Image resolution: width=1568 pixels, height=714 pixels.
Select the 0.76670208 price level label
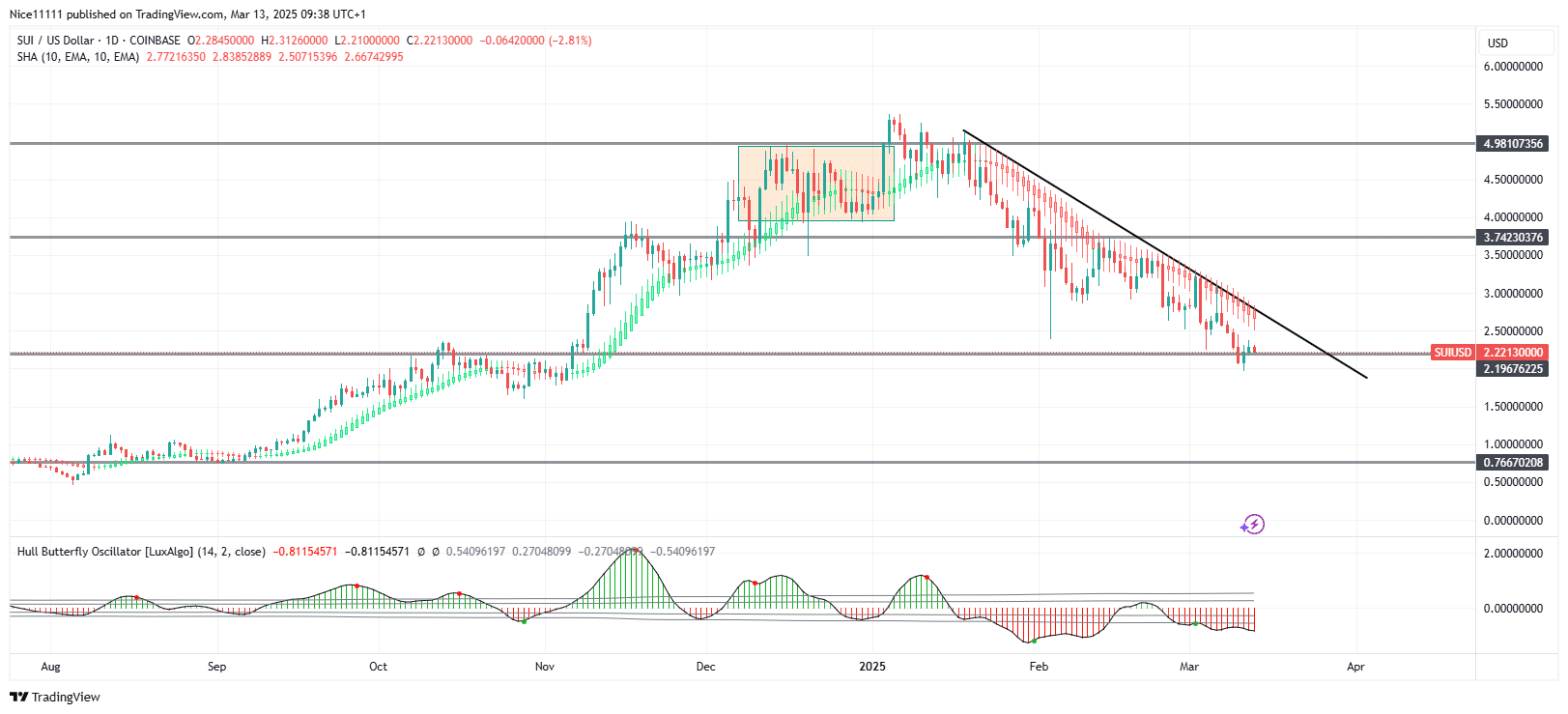pyautogui.click(x=1513, y=463)
